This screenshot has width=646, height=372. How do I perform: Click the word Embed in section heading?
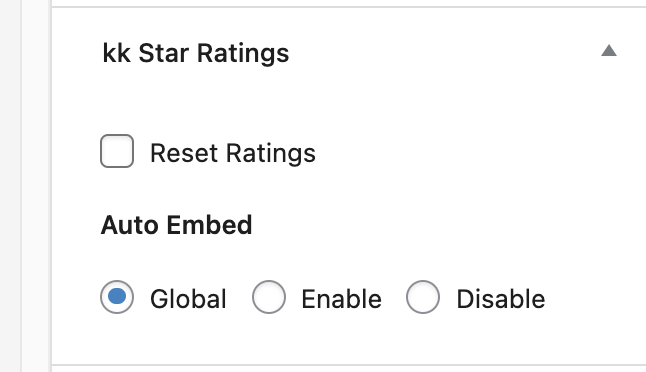click(x=209, y=225)
